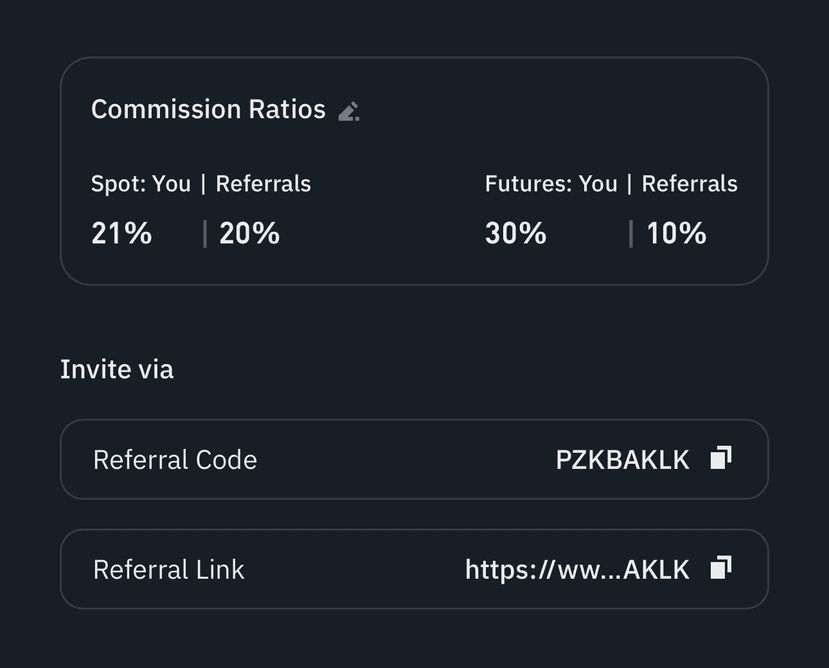The height and width of the screenshot is (668, 829).
Task: Click the "Invite via" heading
Action: click(x=117, y=369)
